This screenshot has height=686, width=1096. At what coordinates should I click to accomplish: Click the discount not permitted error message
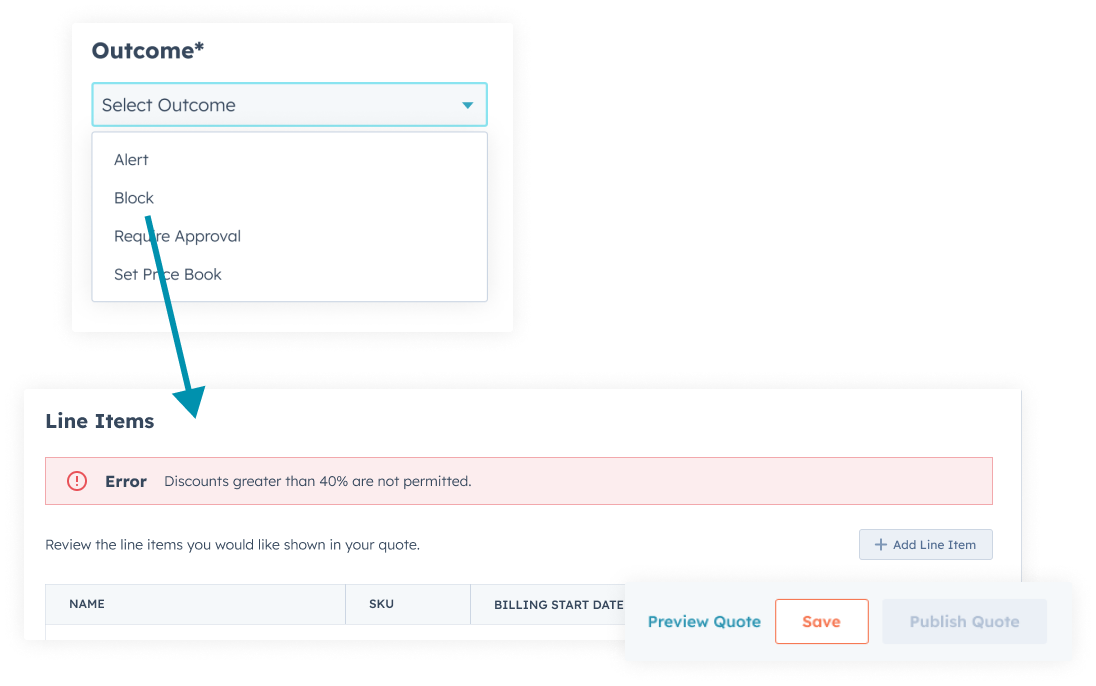click(317, 481)
